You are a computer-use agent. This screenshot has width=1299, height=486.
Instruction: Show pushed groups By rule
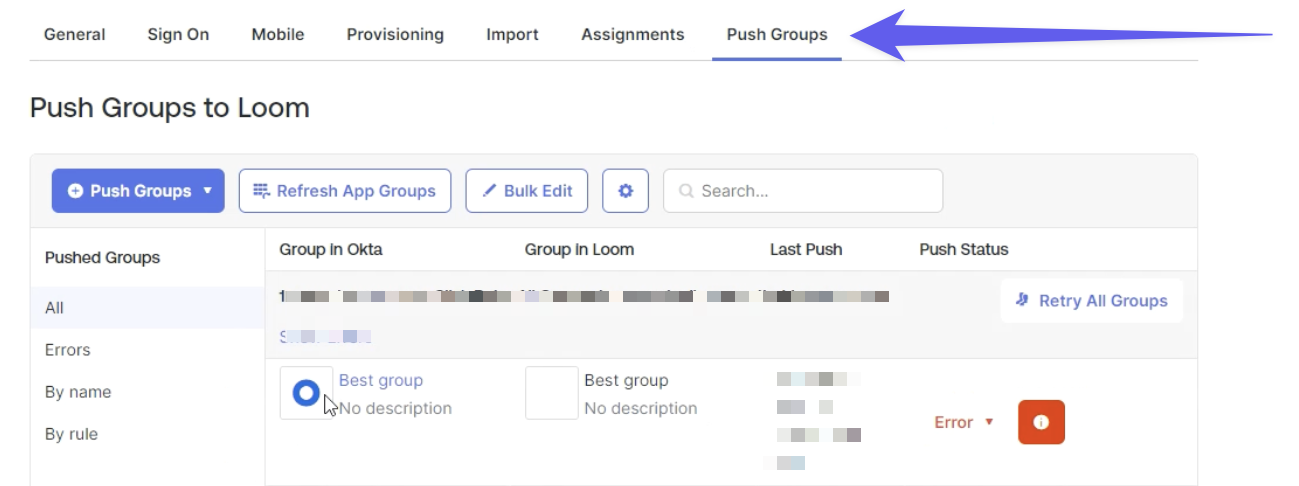(x=72, y=434)
